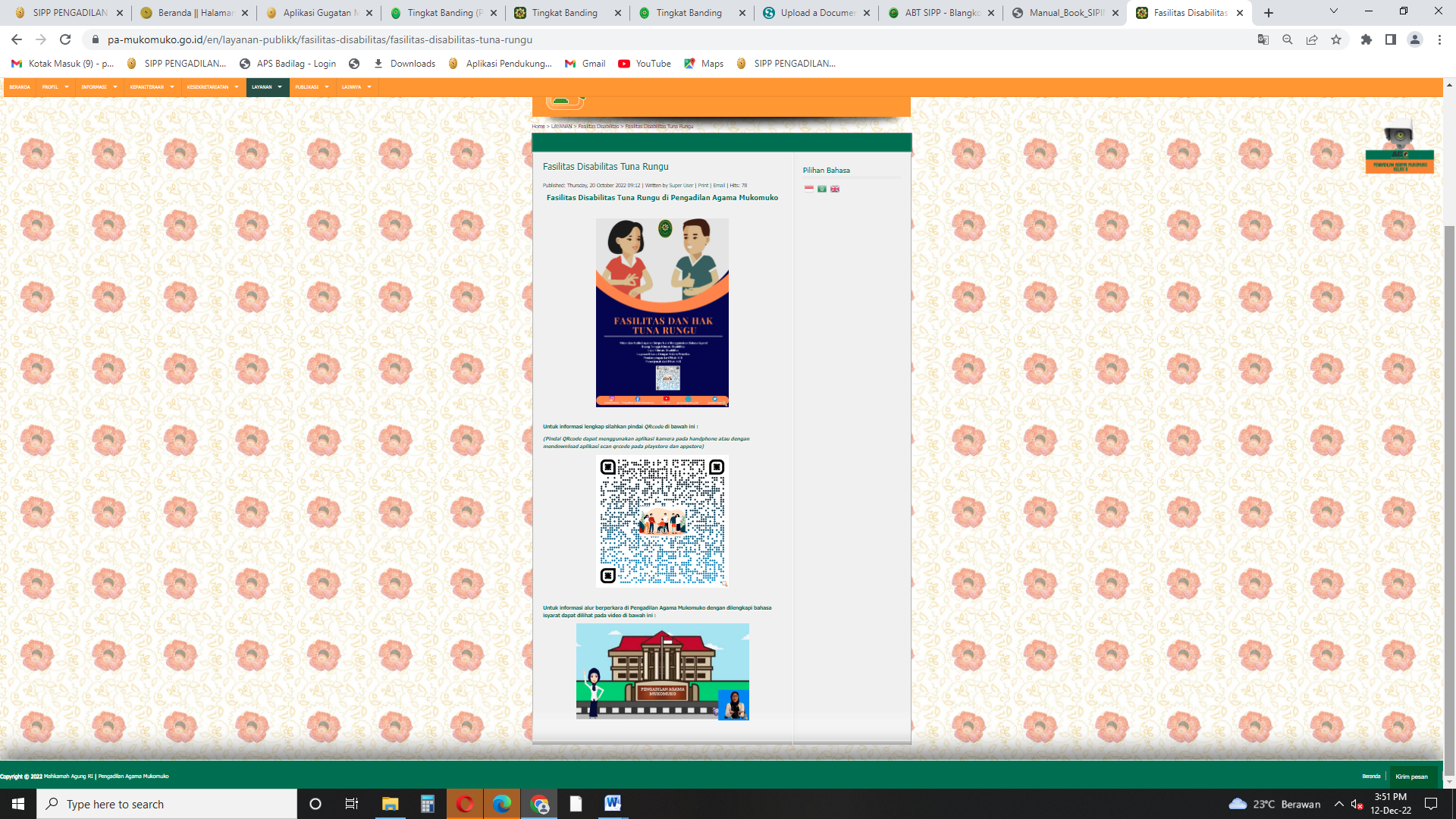Screen dimensions: 1456x819
Task: Click the Kirim pesan button
Action: click(x=1411, y=777)
